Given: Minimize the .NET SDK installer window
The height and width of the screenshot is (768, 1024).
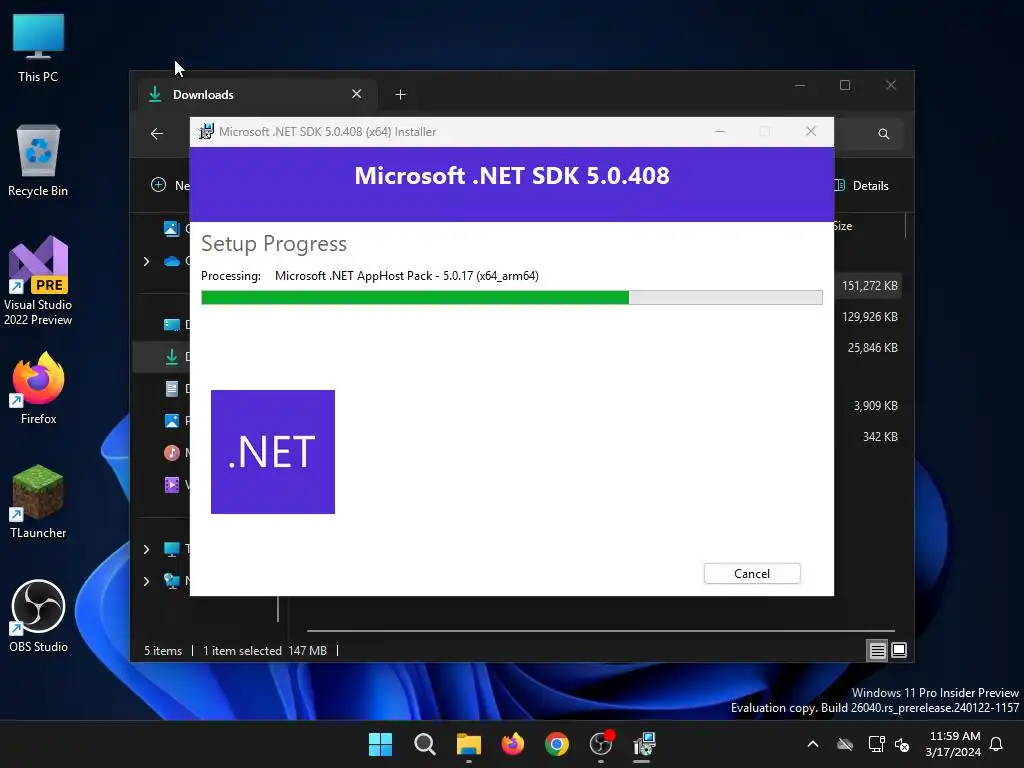Looking at the screenshot, I should click(720, 131).
